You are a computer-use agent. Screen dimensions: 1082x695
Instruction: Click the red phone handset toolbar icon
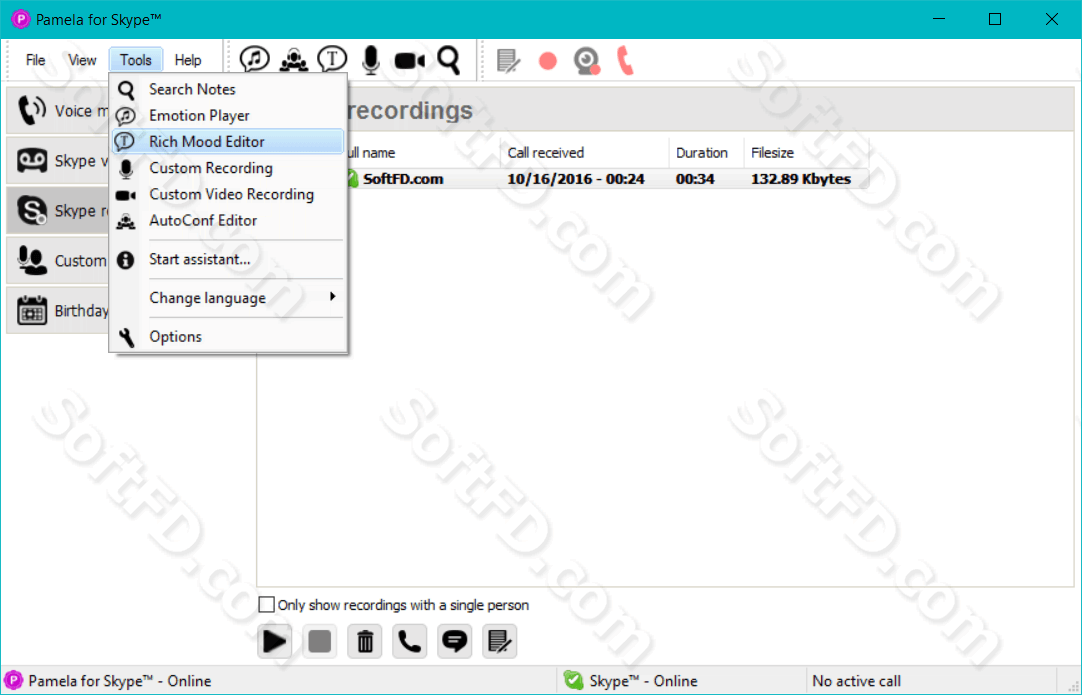[625, 60]
